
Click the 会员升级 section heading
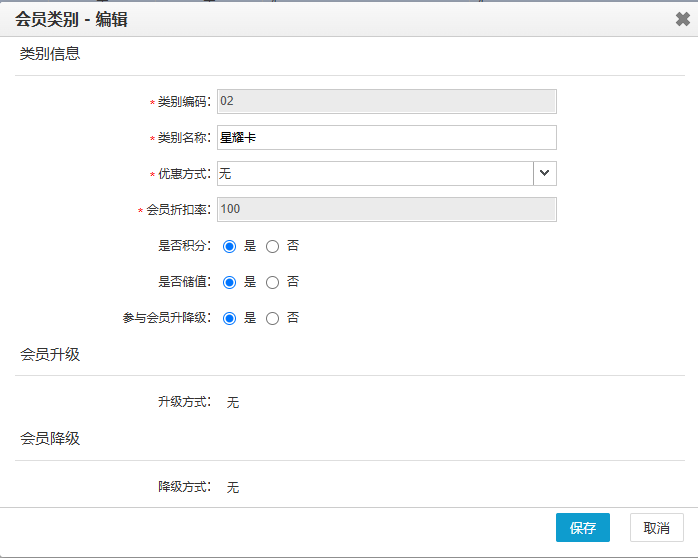point(50,354)
